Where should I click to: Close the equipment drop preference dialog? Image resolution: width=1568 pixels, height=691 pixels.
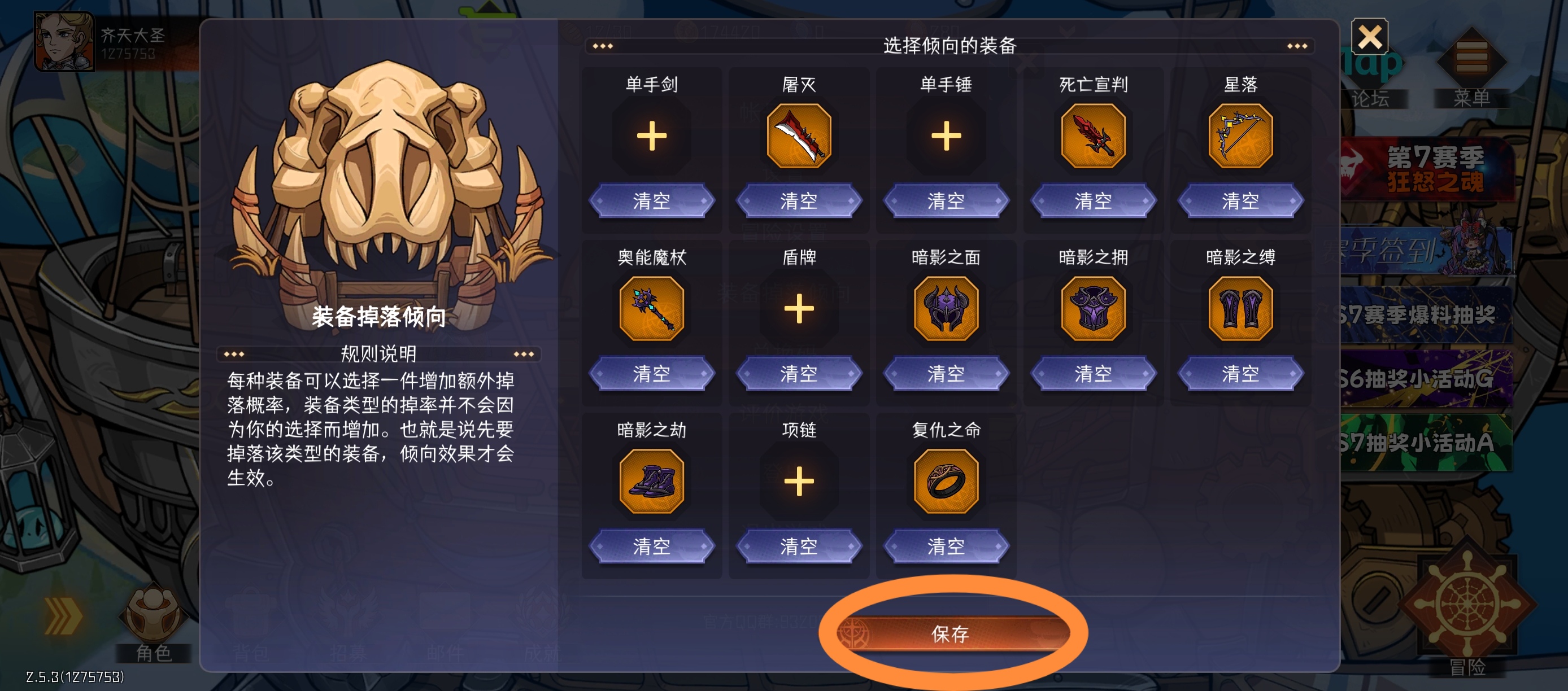[1370, 37]
